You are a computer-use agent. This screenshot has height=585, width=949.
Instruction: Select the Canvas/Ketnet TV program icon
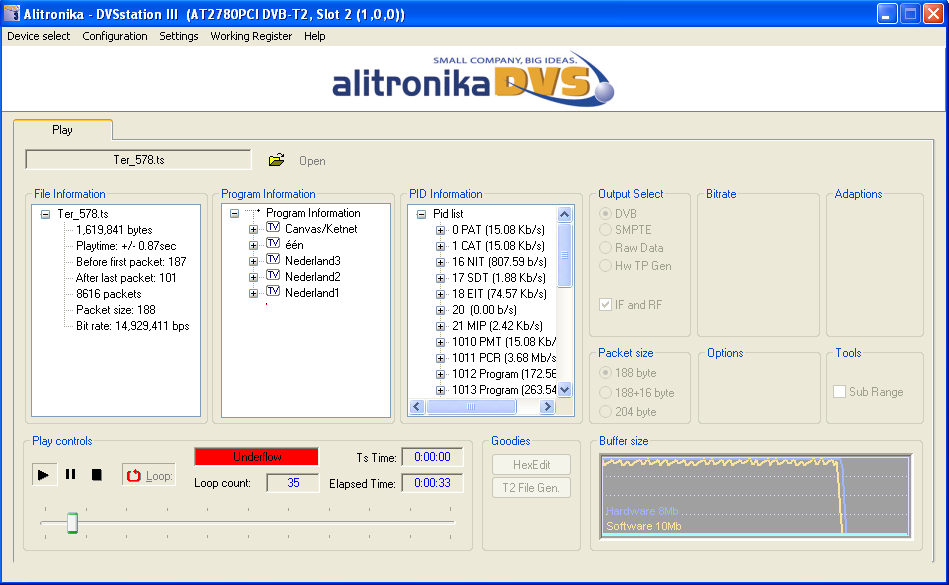point(273,229)
